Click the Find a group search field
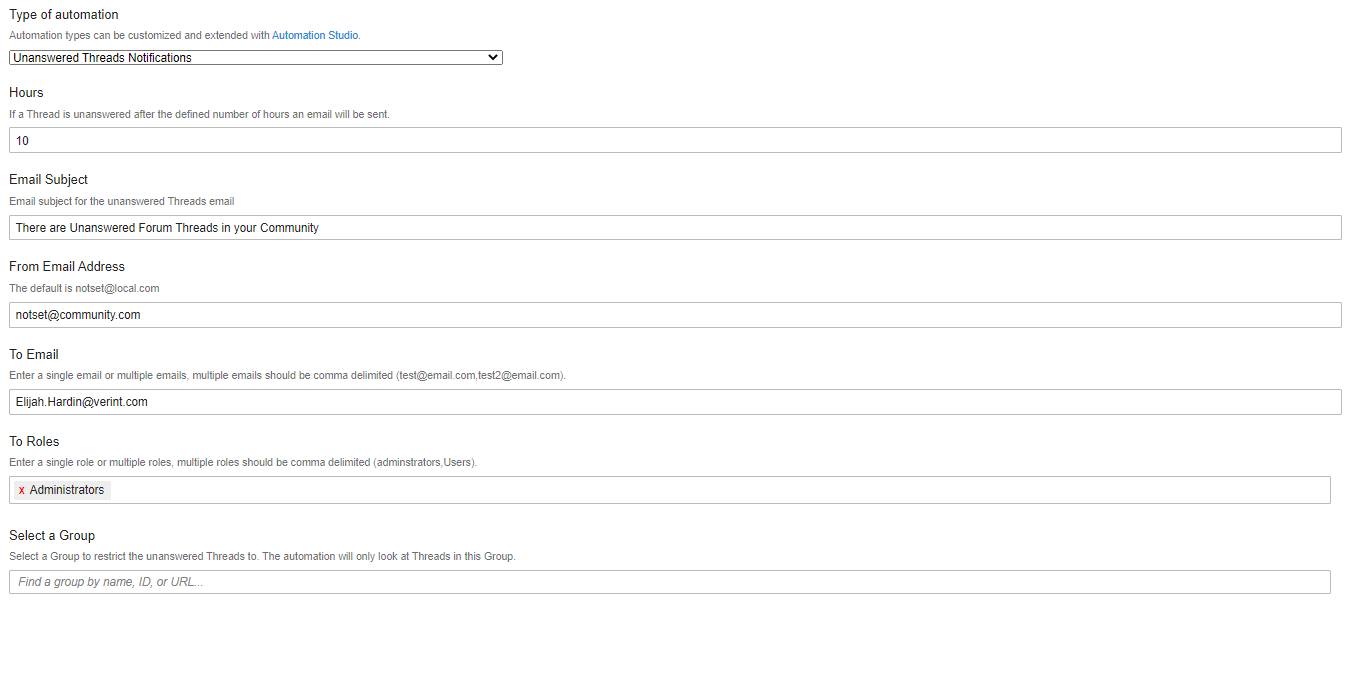Viewport: 1349px width, 674px height. tap(670, 582)
